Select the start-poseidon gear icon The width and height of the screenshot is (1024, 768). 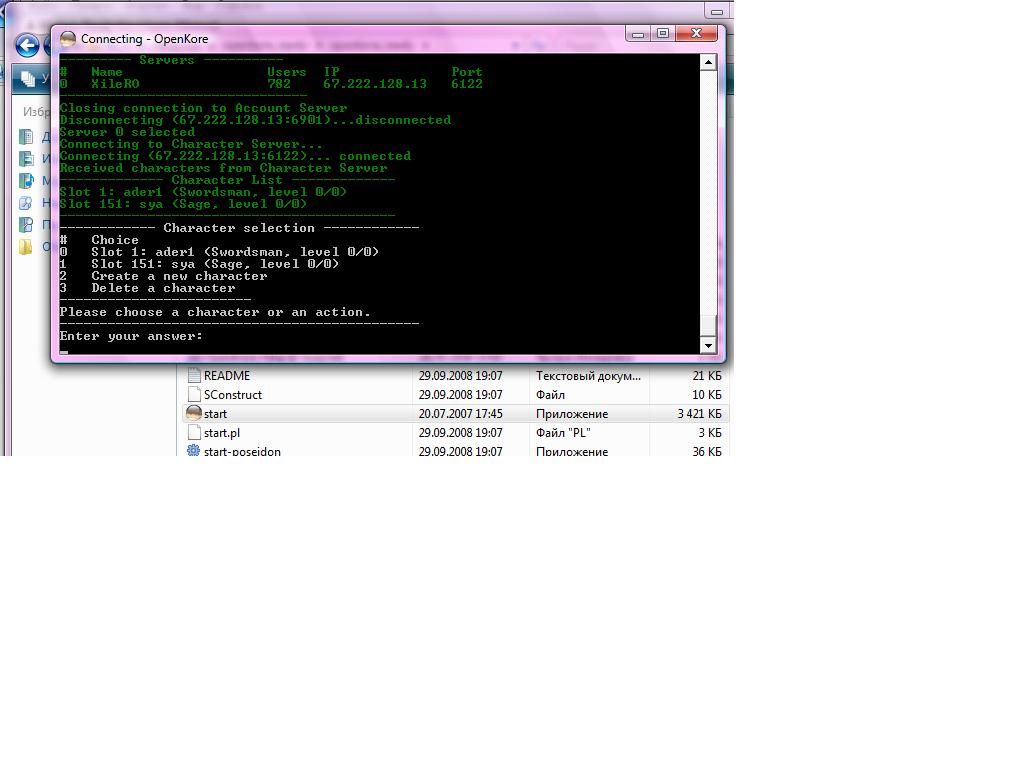coord(194,450)
